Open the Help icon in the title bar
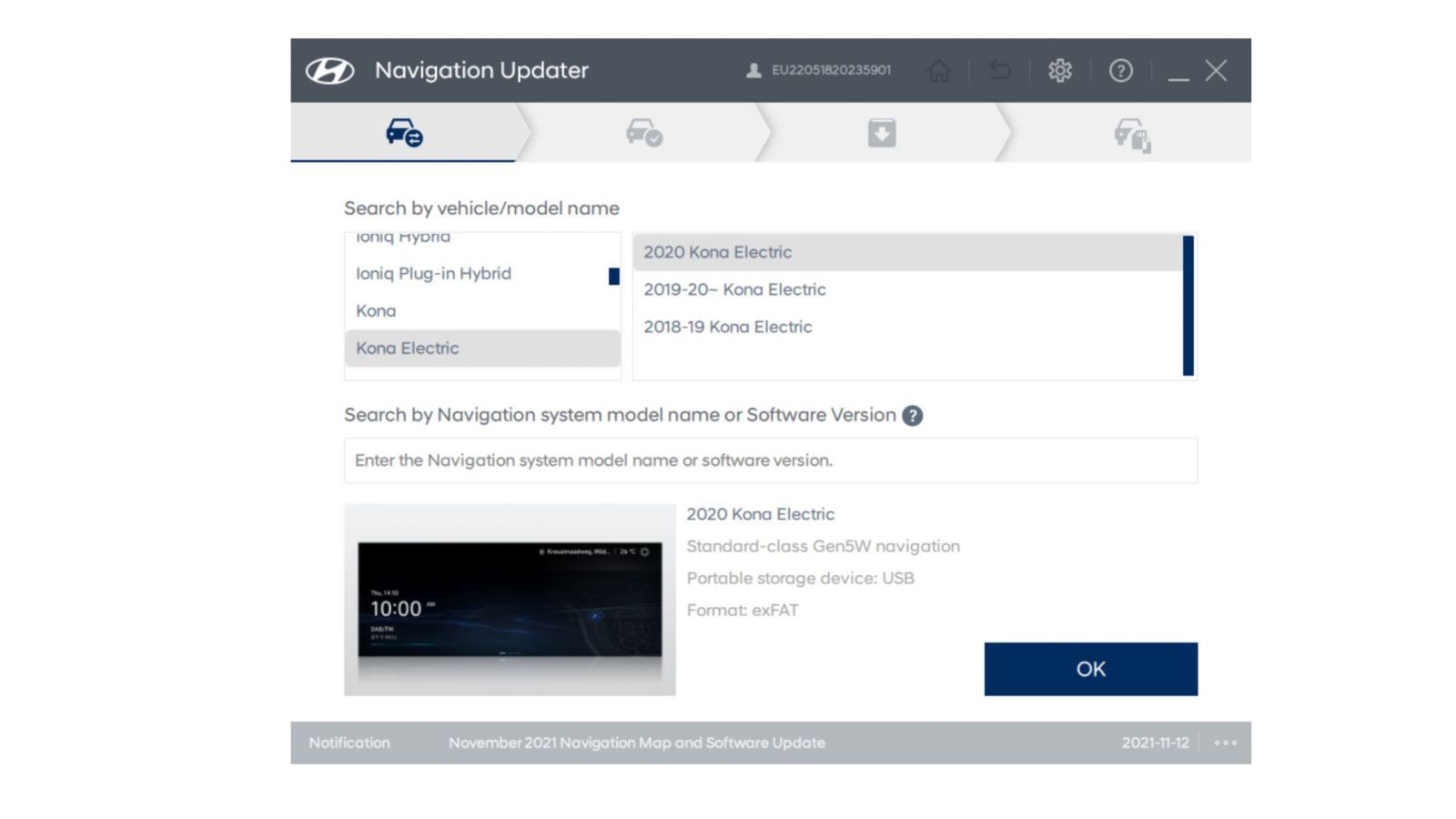Screen dimensions: 1456x819 (1121, 70)
